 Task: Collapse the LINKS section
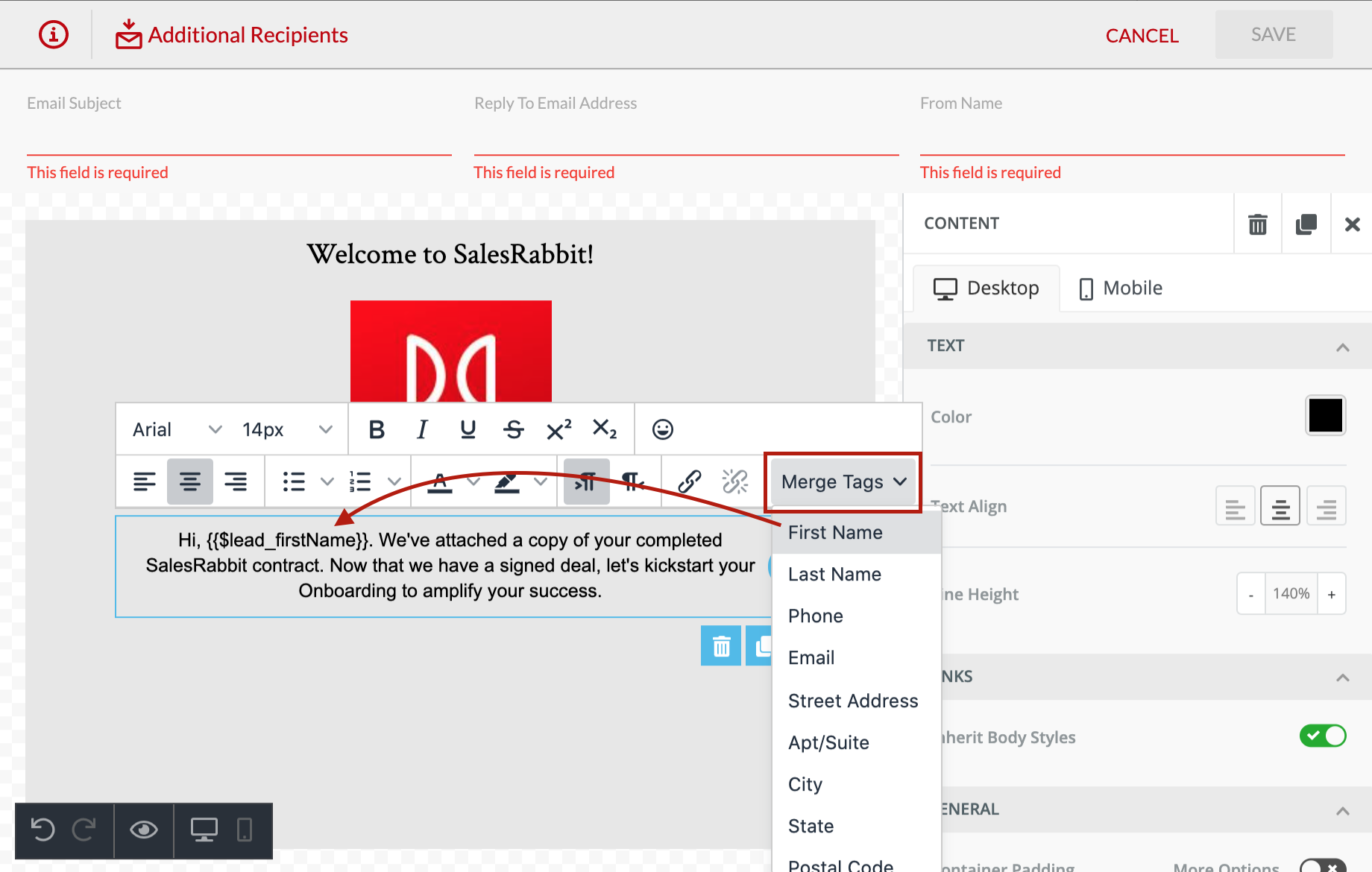click(1342, 677)
